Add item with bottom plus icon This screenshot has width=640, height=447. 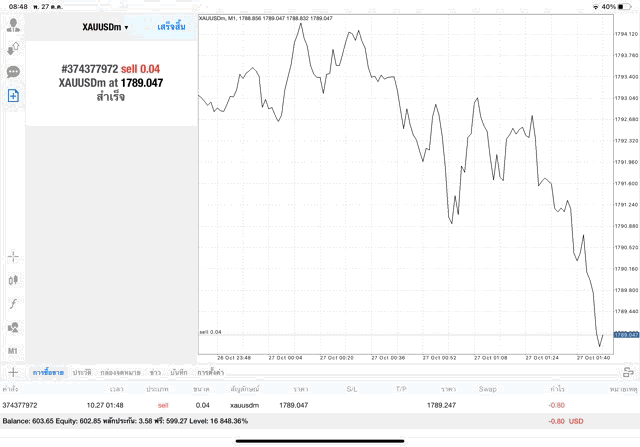[x=13, y=372]
